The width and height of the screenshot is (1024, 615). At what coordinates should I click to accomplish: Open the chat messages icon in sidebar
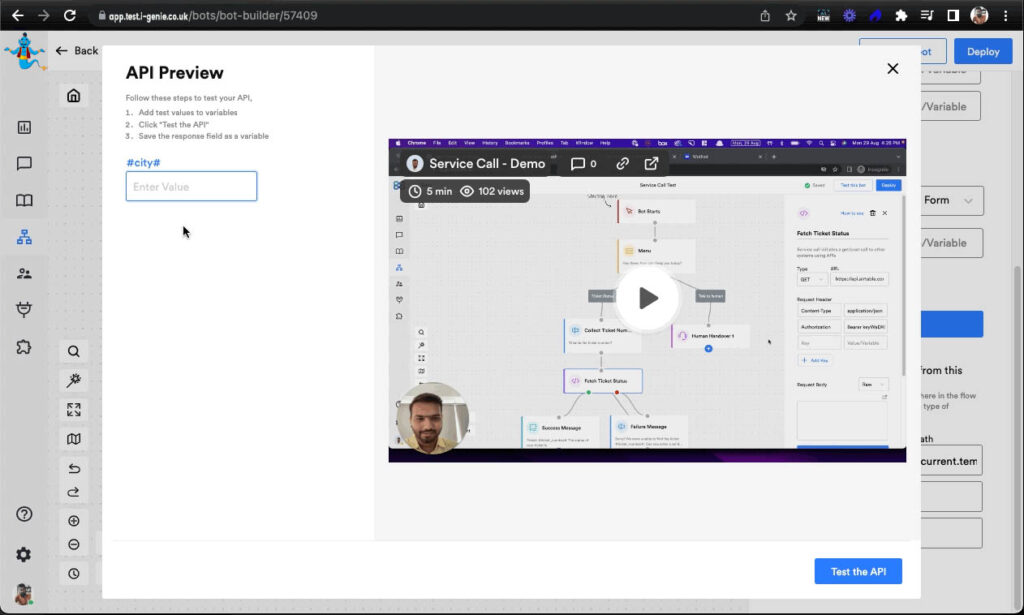pos(24,163)
